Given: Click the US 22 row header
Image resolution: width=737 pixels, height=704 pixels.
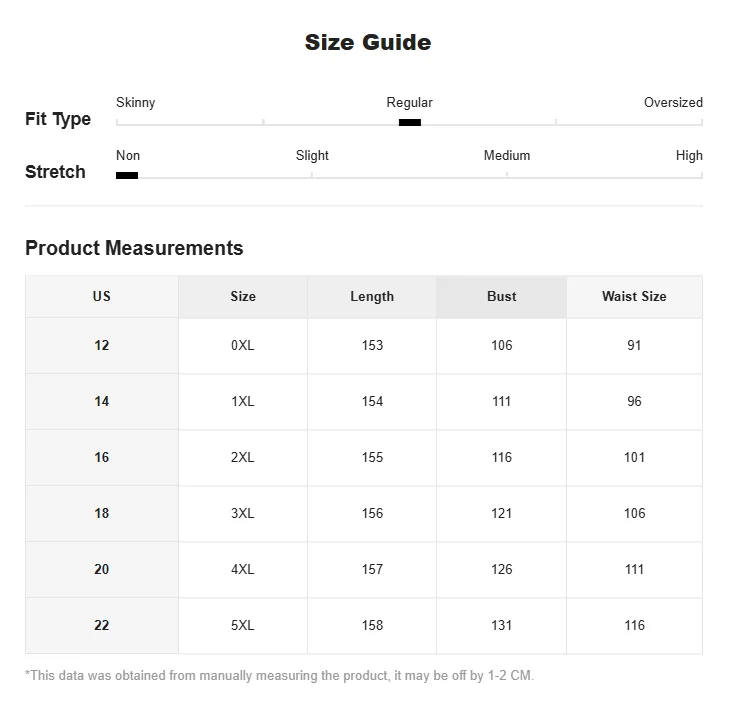Looking at the screenshot, I should point(102,625).
